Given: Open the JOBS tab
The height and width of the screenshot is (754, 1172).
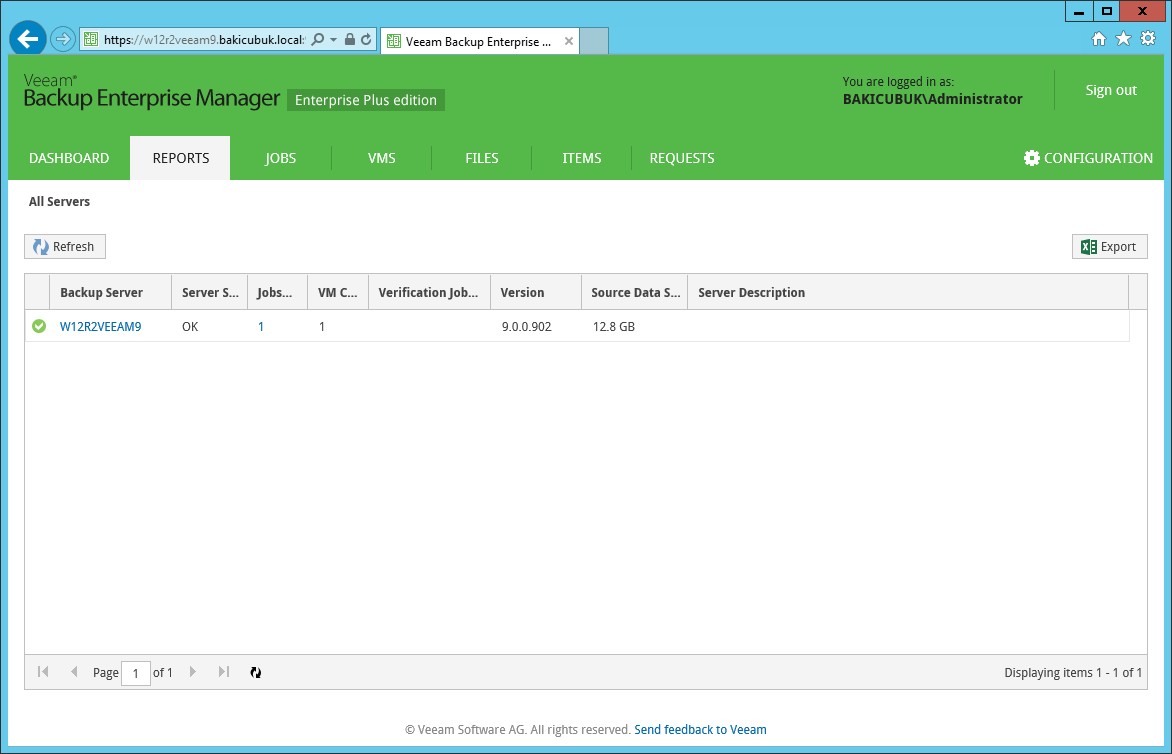Looking at the screenshot, I should pos(280,158).
